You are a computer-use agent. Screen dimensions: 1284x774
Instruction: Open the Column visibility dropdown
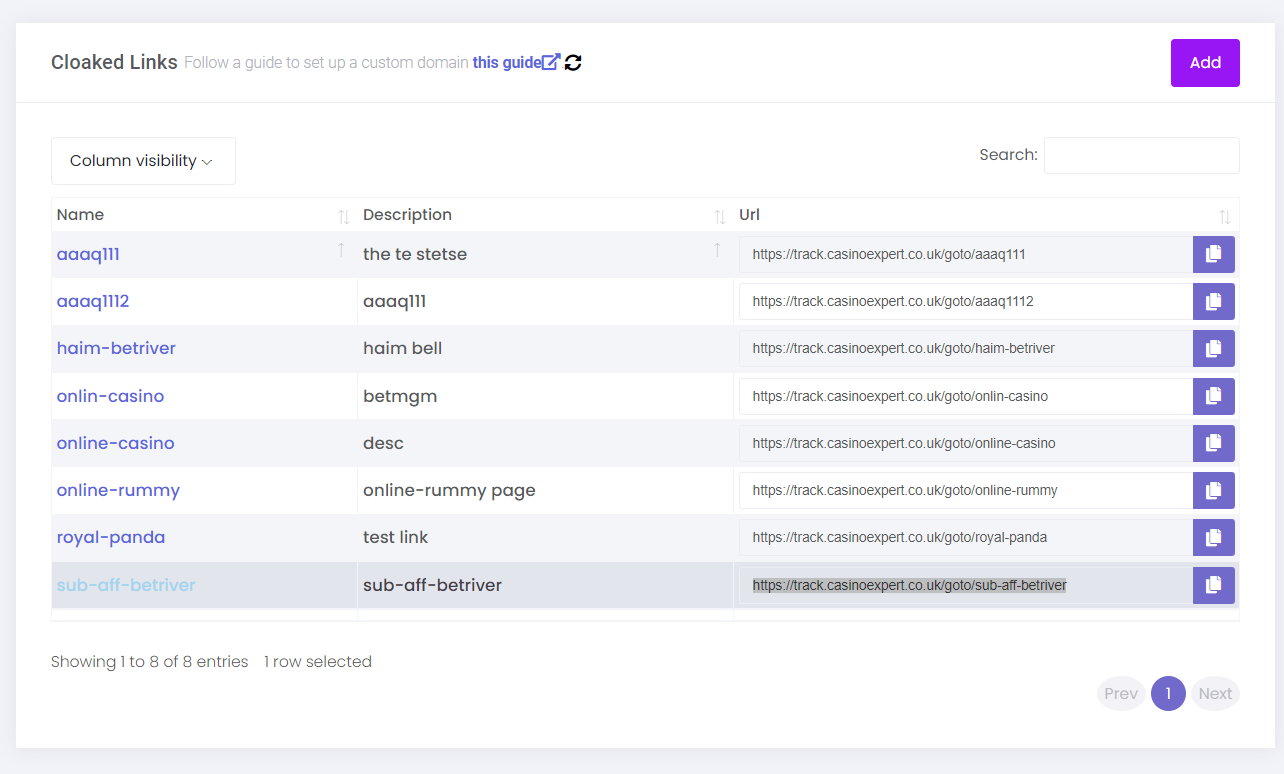tap(143, 161)
